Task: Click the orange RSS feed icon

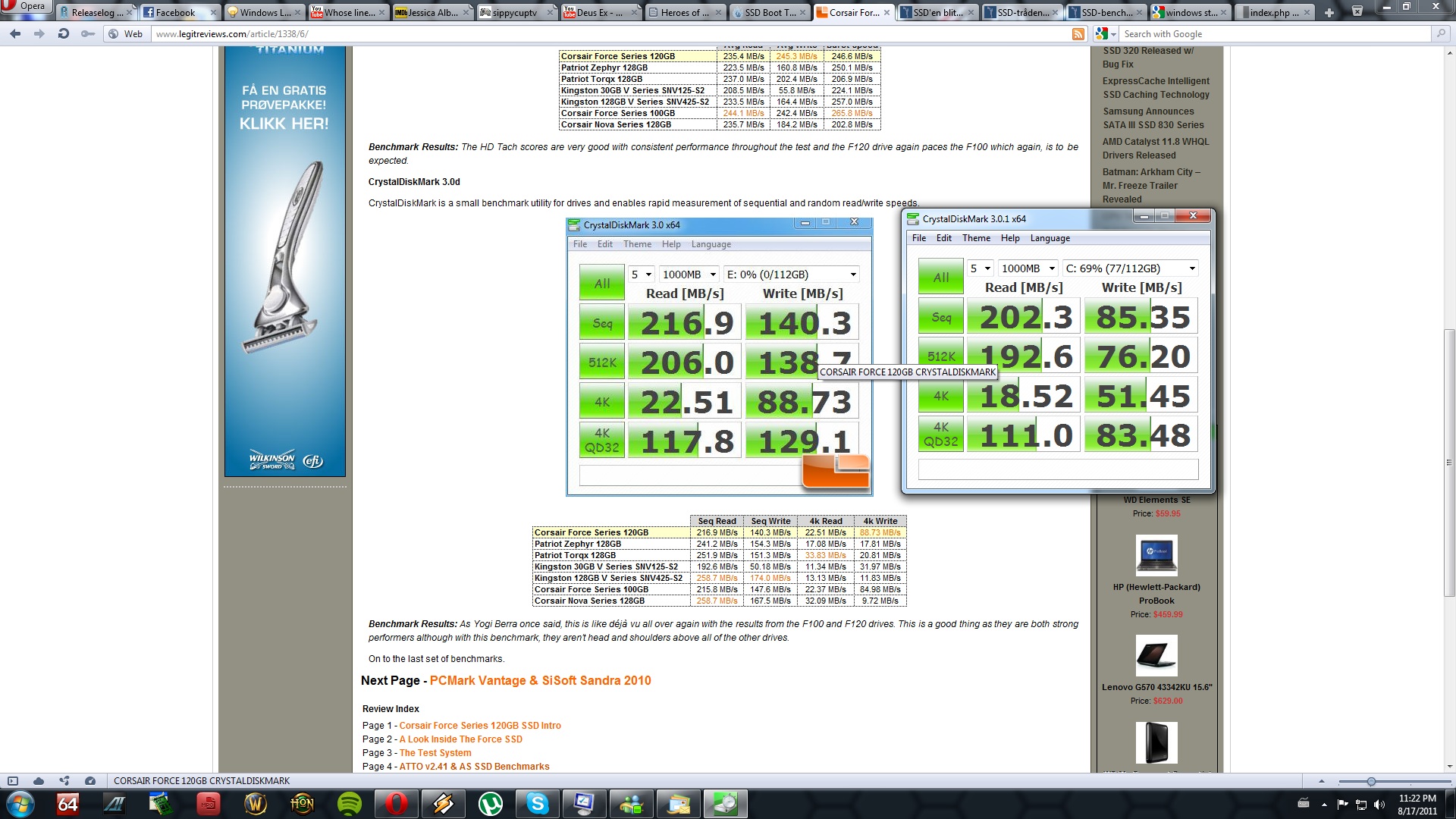Action: point(1078,34)
